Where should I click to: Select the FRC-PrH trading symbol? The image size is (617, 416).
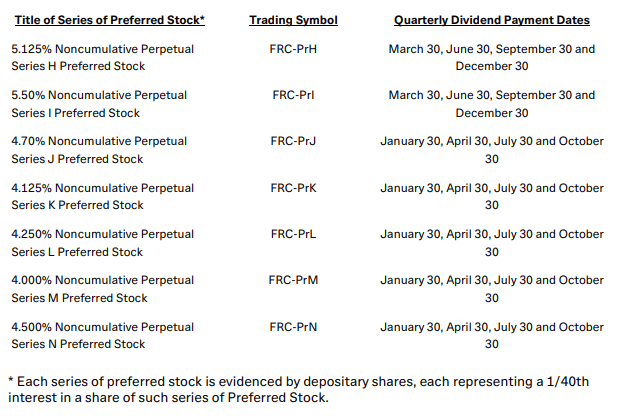[293, 49]
